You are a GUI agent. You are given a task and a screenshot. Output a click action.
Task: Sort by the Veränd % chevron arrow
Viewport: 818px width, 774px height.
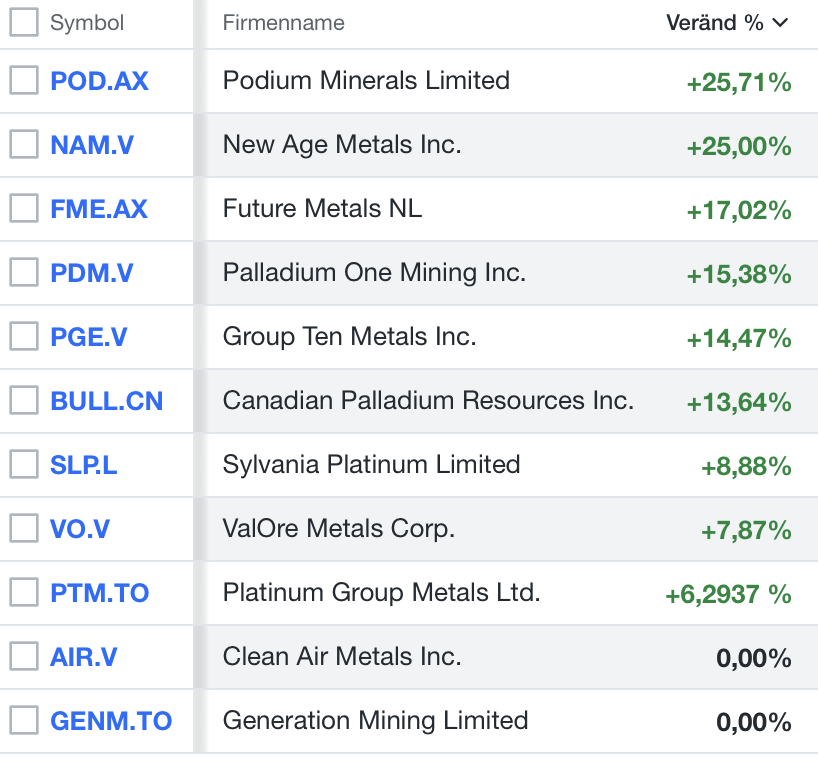(x=781, y=23)
